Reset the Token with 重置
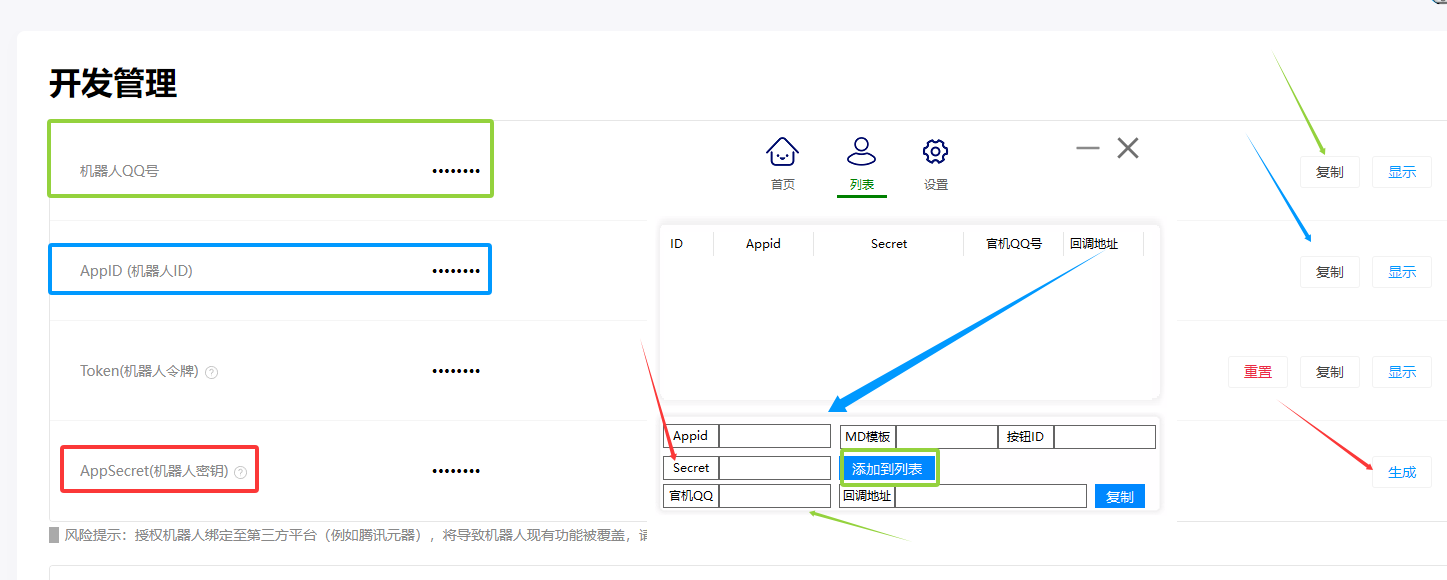This screenshot has height=580, width=1447. click(x=1257, y=372)
